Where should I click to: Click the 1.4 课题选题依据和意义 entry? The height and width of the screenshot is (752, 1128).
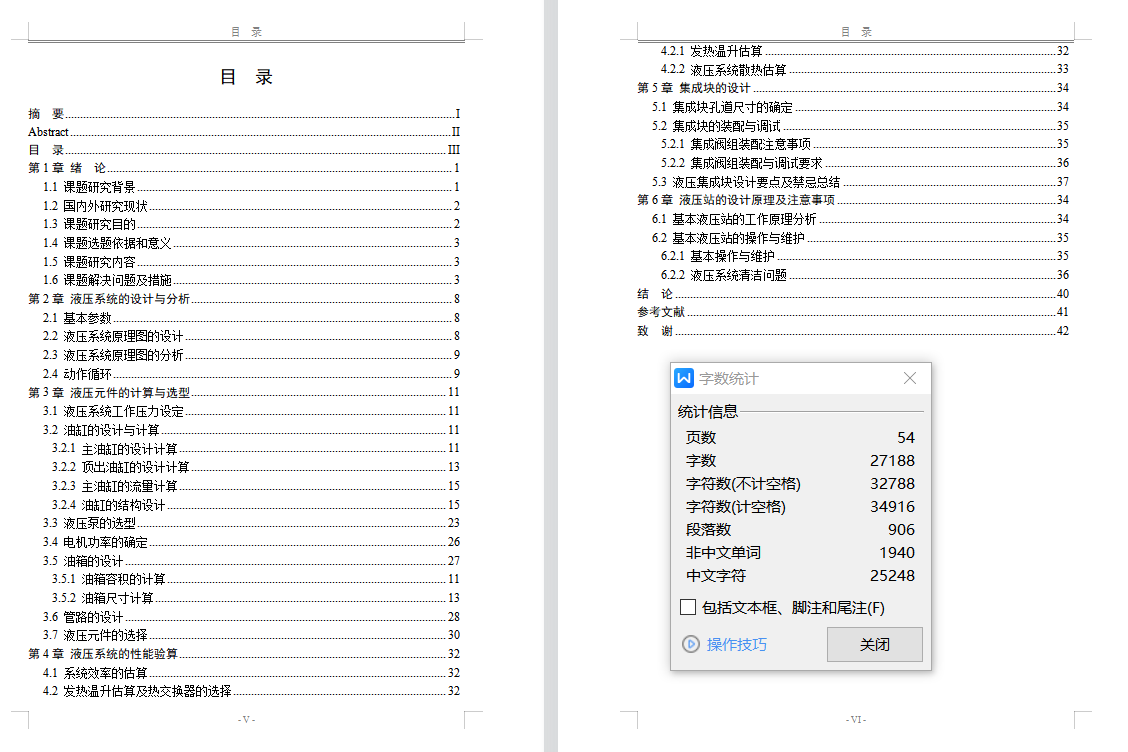pos(251,243)
